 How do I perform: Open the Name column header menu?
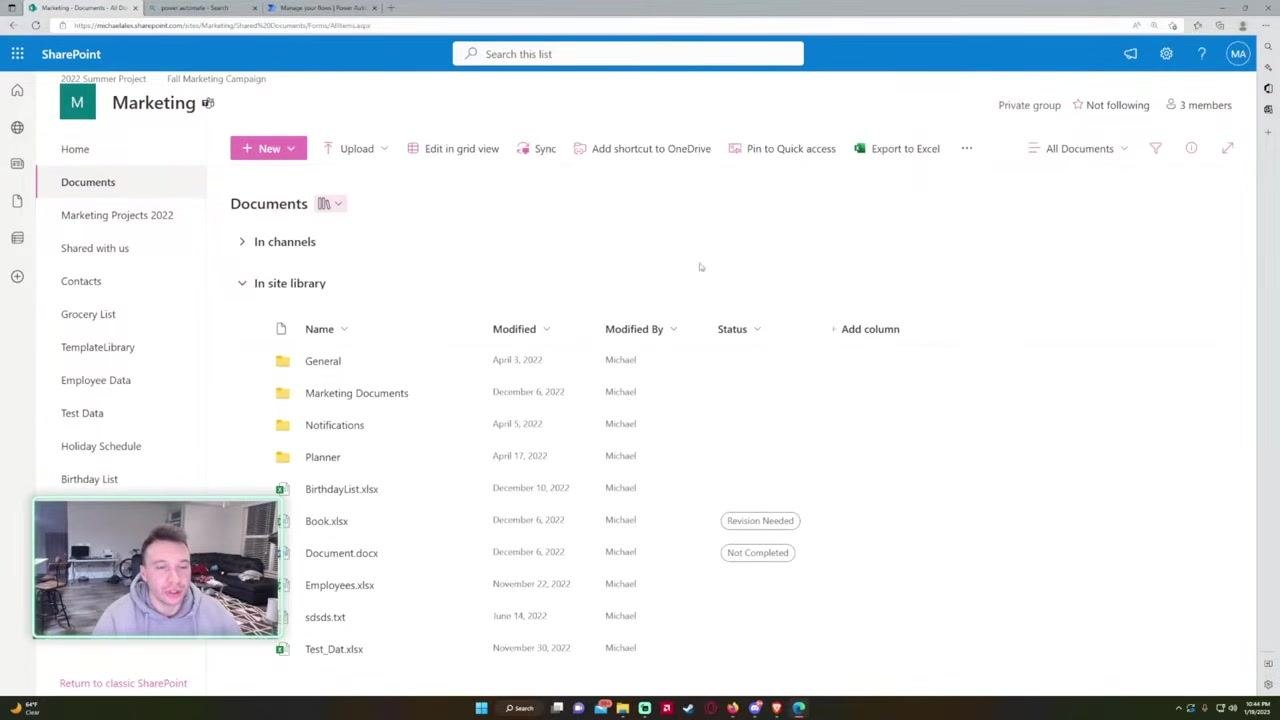326,329
